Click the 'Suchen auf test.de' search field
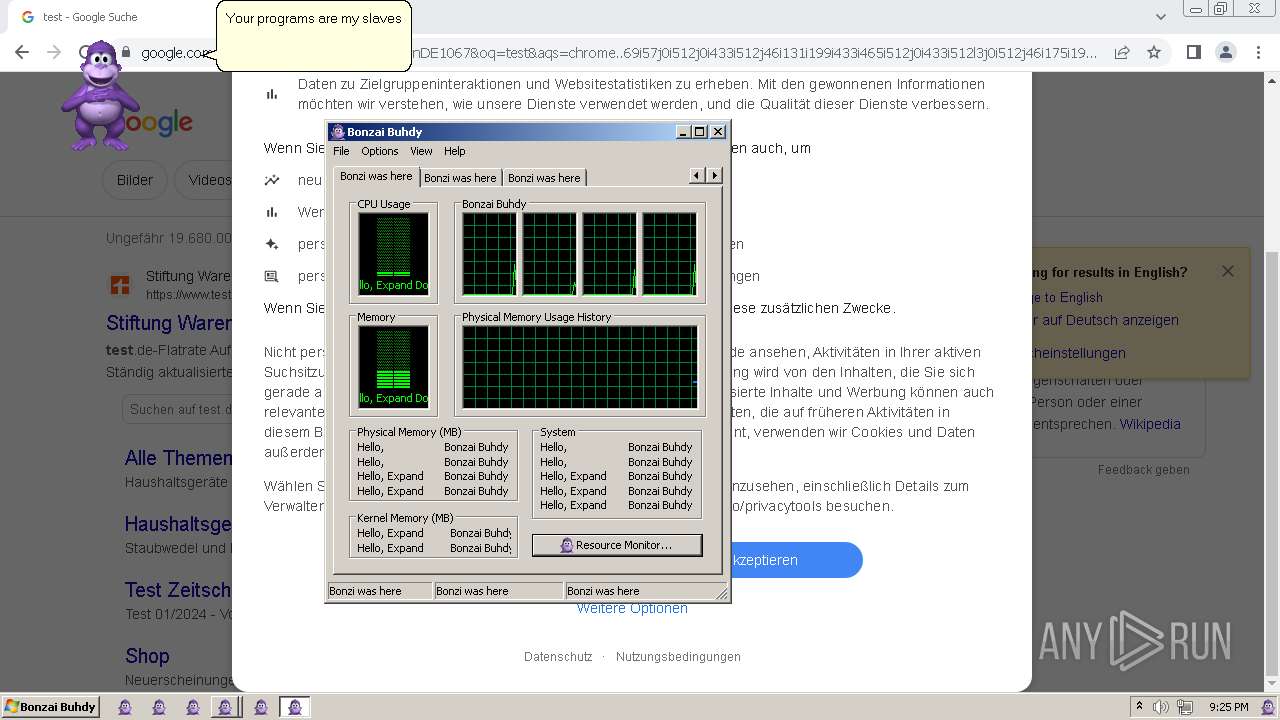 click(177, 409)
